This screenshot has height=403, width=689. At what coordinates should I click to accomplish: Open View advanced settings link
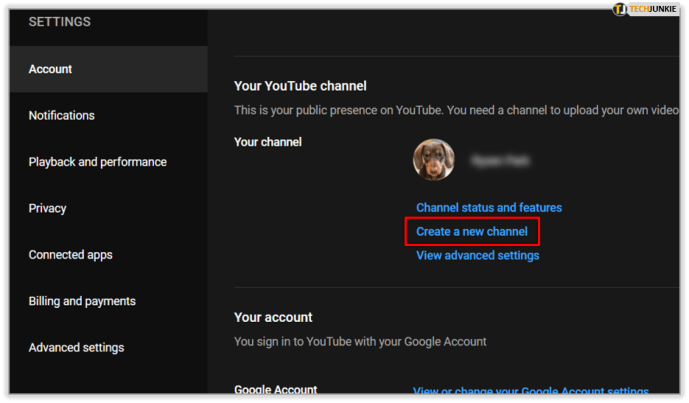[478, 255]
